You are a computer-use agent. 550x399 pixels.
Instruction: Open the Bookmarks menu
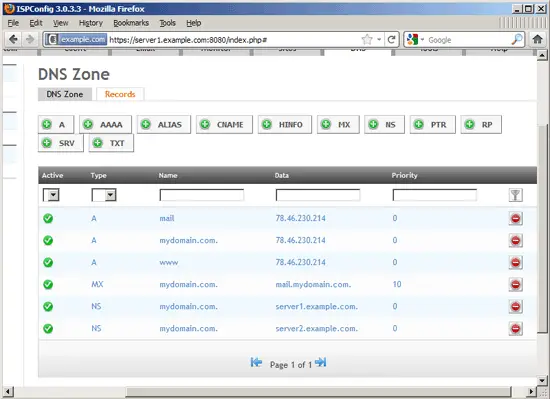(x=131, y=23)
